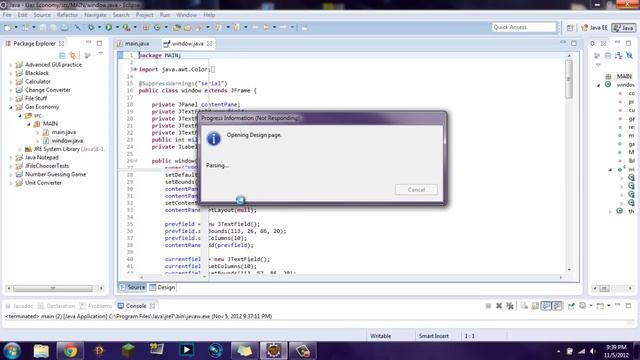Viewport: 640px width, 360px height.
Task: Open dropdown arrow next to Run button
Action: tap(117, 27)
